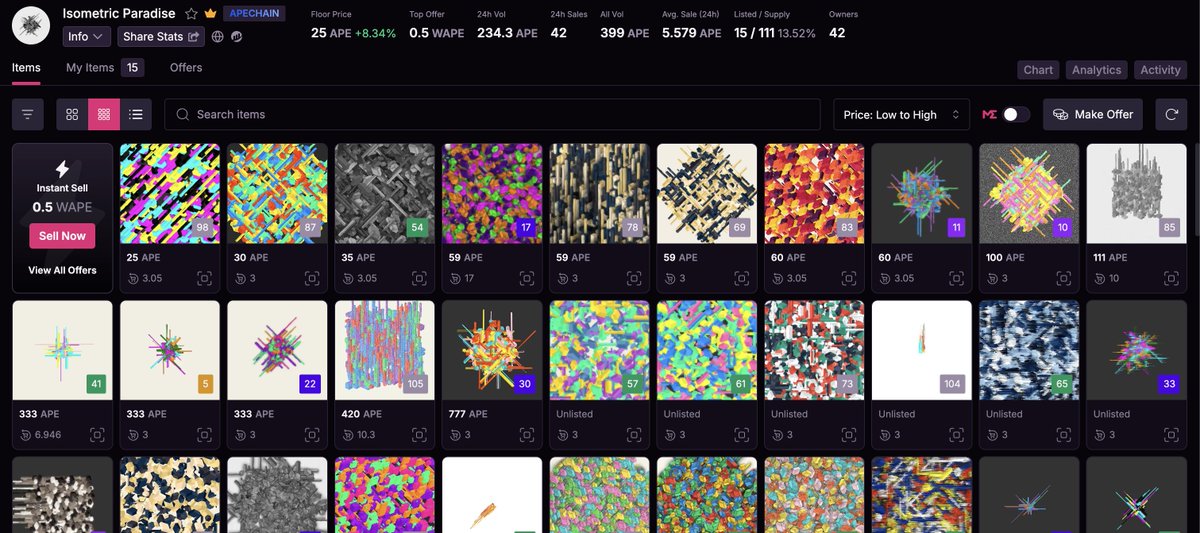The width and height of the screenshot is (1200, 533).
Task: Show the Analytics panel
Action: click(x=1097, y=70)
